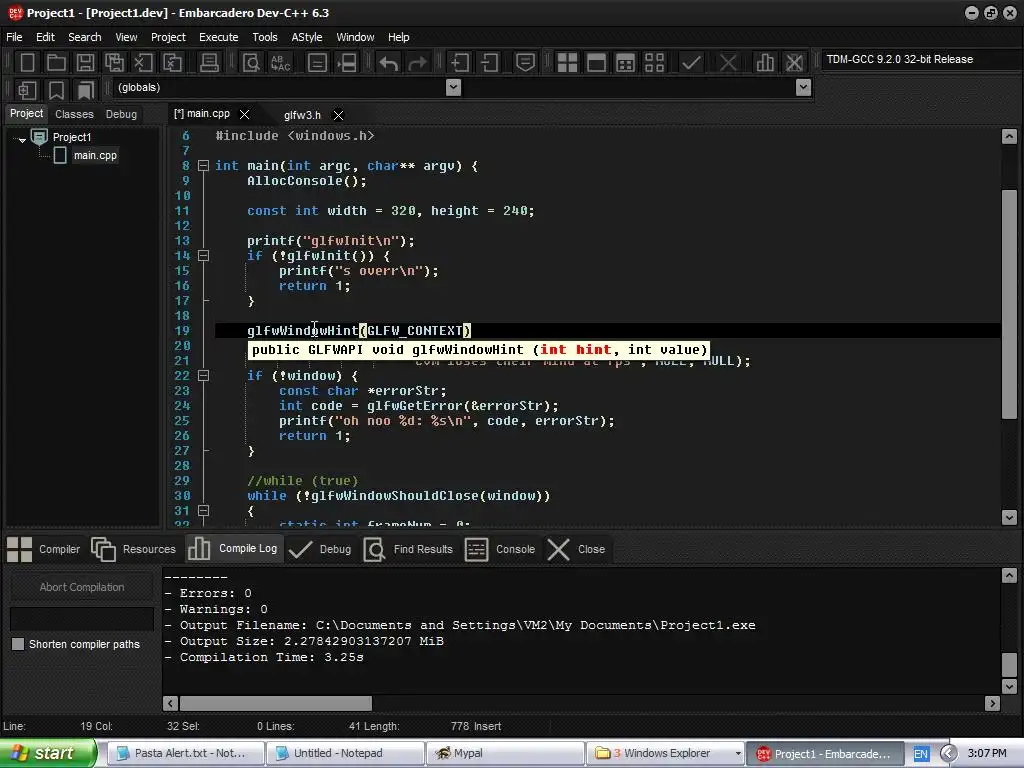
Task: Open the bottom panel Debug tab
Action: point(320,549)
